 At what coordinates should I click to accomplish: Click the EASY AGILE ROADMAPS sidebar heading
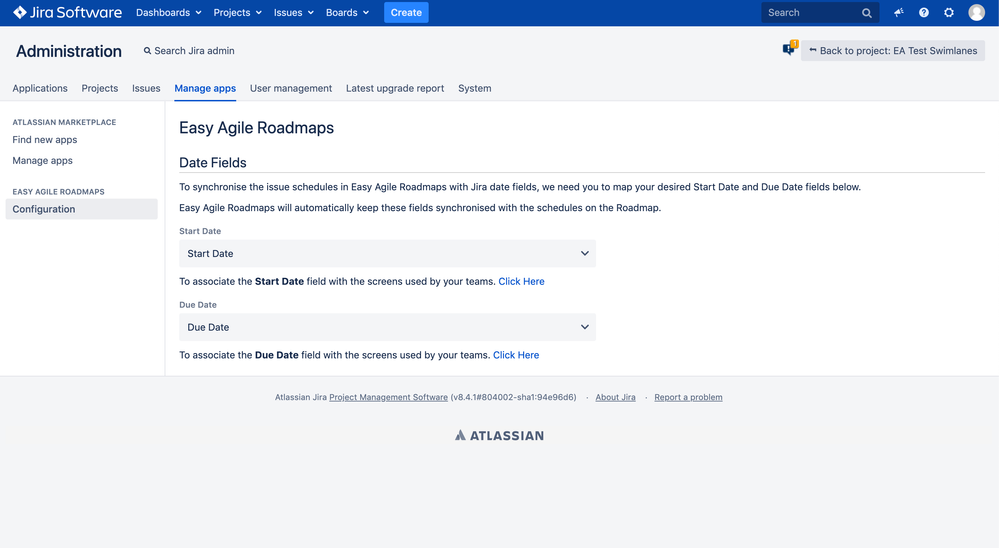(x=59, y=192)
